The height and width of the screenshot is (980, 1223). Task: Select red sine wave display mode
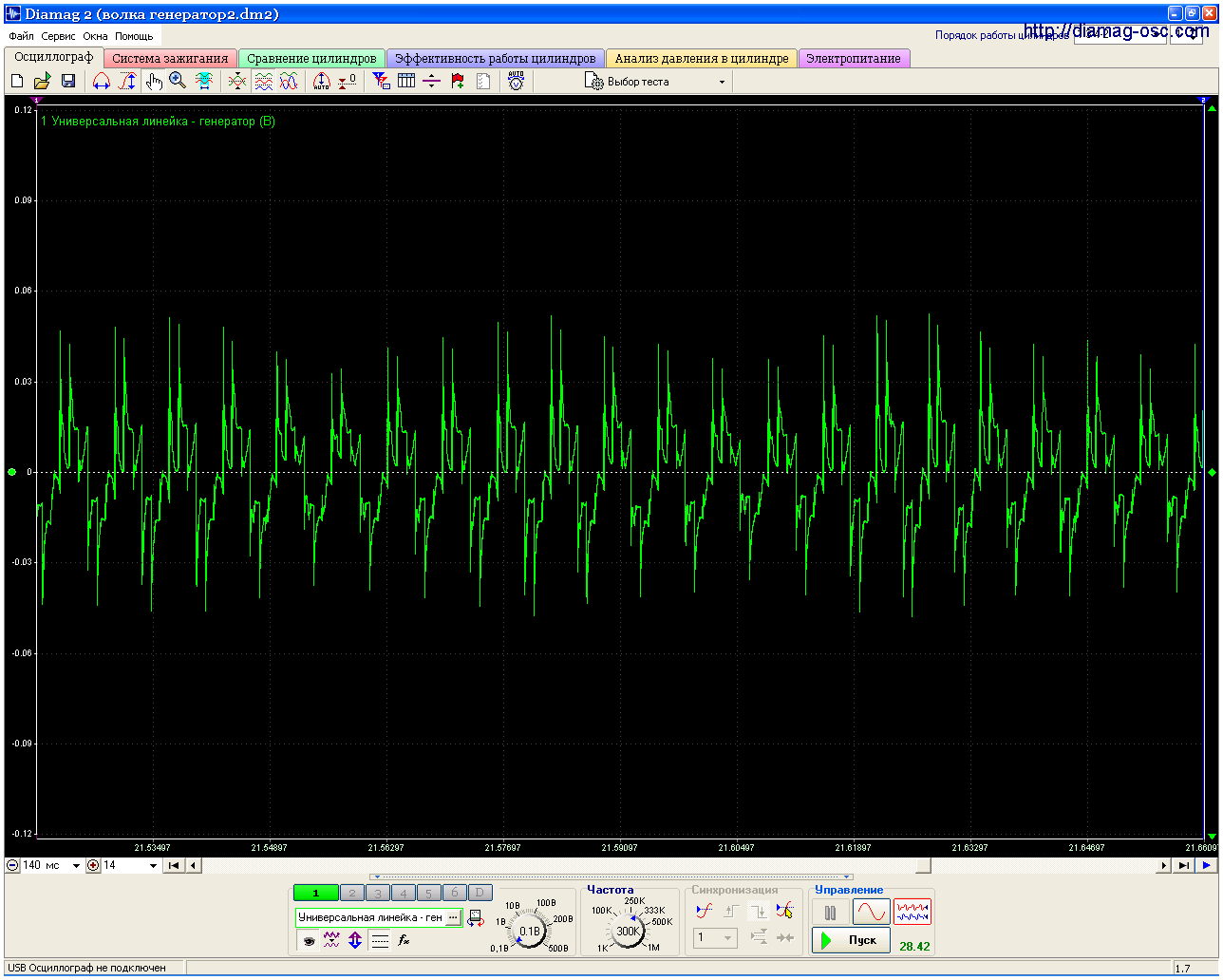[x=872, y=913]
